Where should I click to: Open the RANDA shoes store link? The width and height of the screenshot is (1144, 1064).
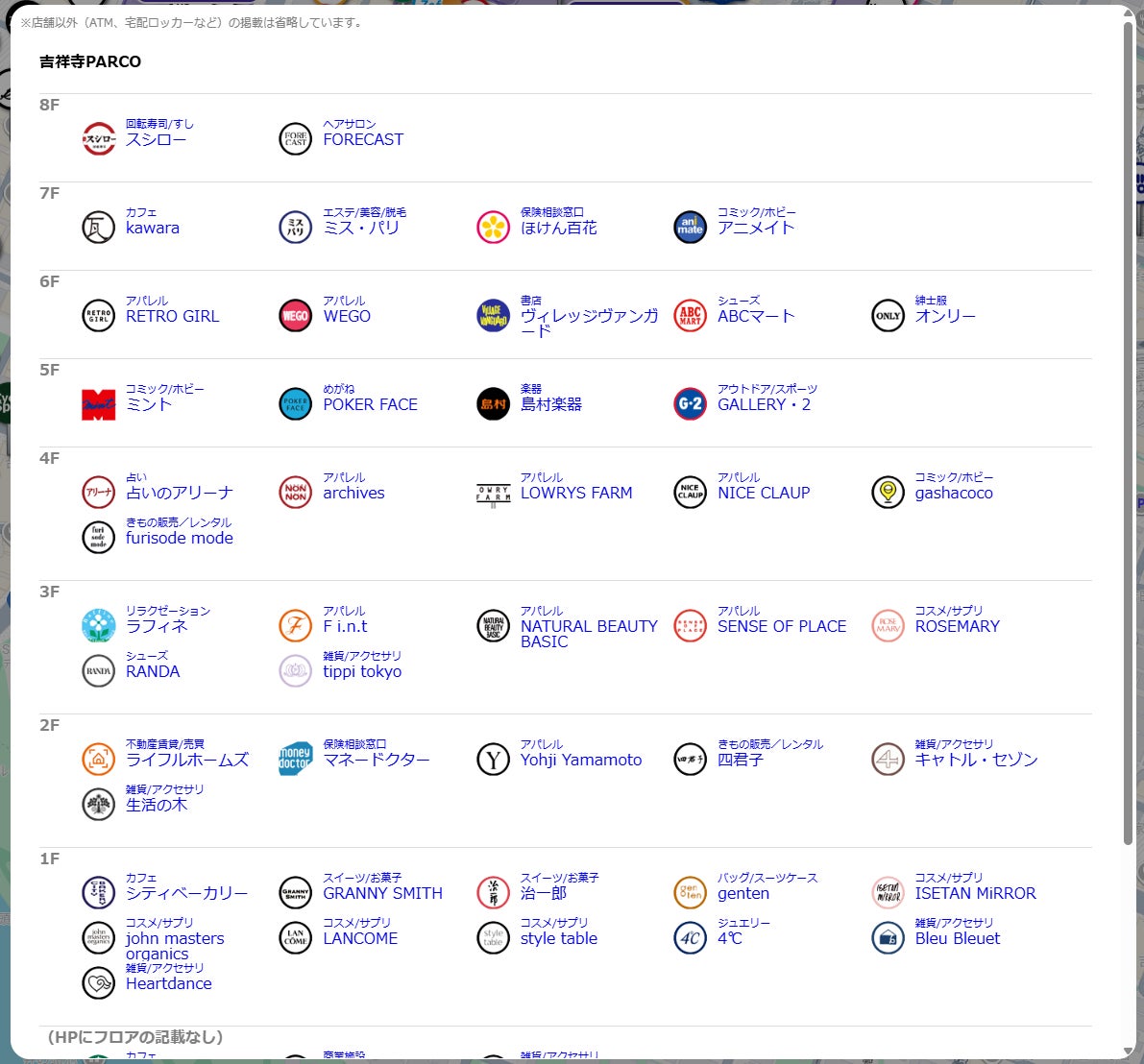coord(153,671)
